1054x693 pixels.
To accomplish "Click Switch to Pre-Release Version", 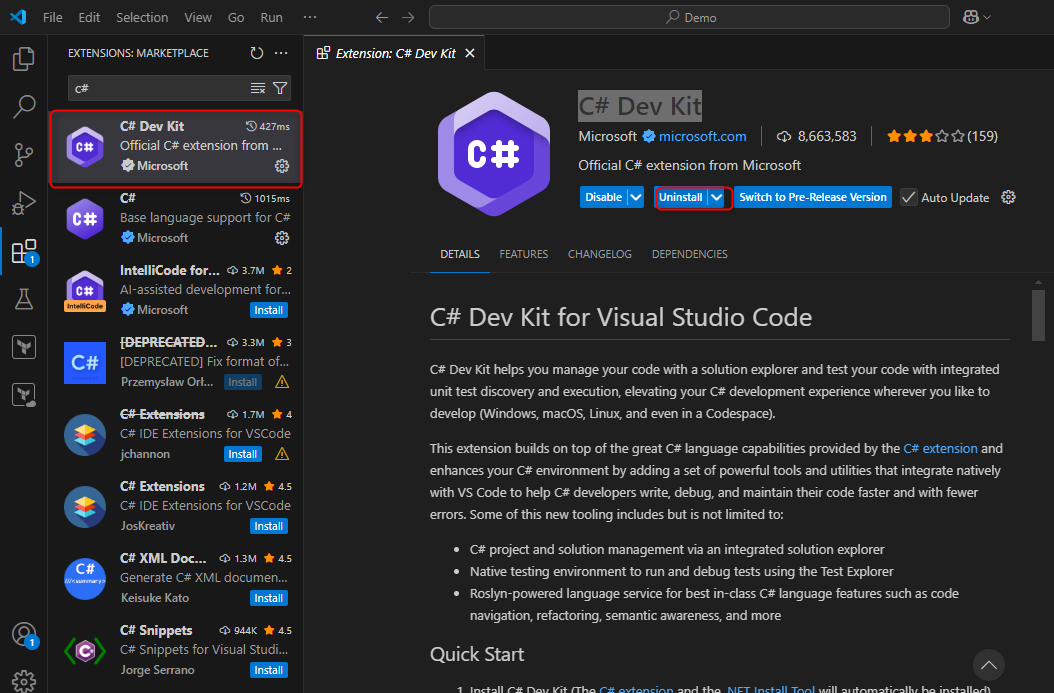I will [x=813, y=197].
